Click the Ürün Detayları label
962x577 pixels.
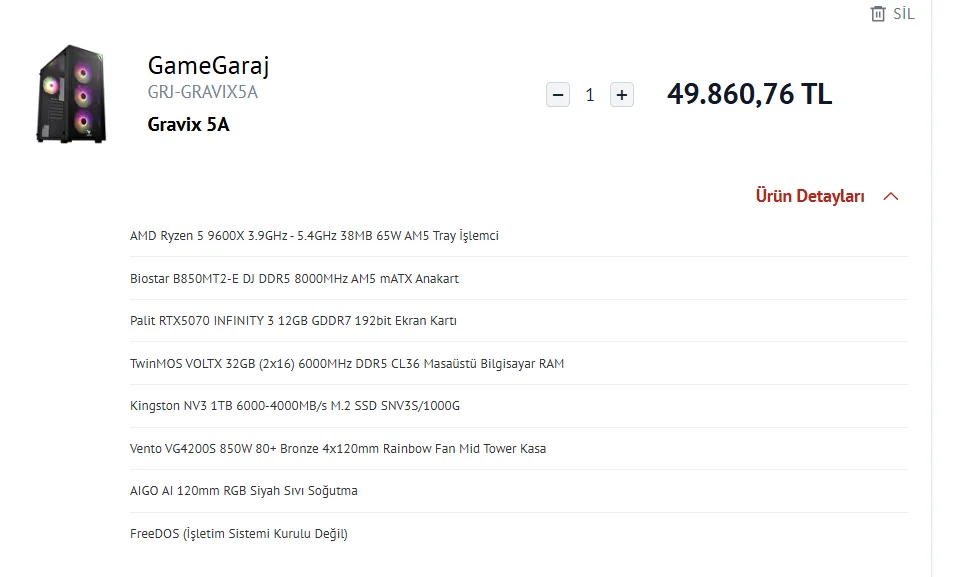pos(810,197)
